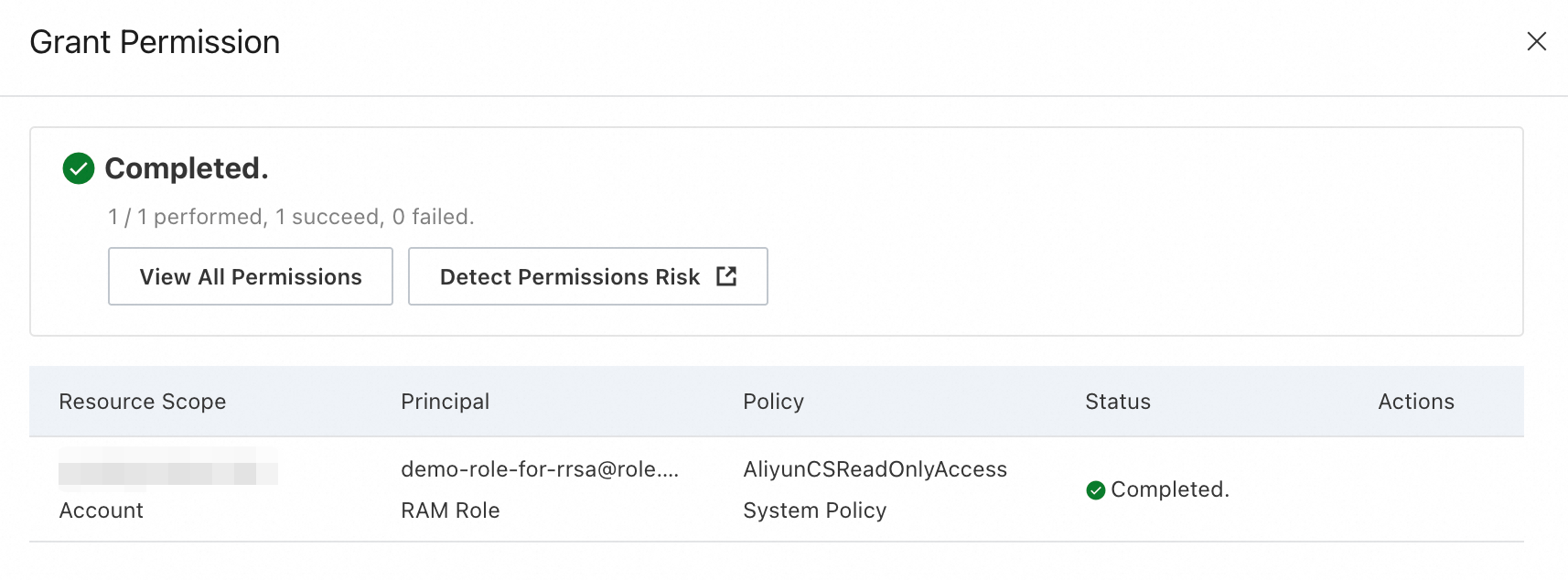Click the Grant Permission dialog title
The image size is (1568, 580).
click(155, 42)
